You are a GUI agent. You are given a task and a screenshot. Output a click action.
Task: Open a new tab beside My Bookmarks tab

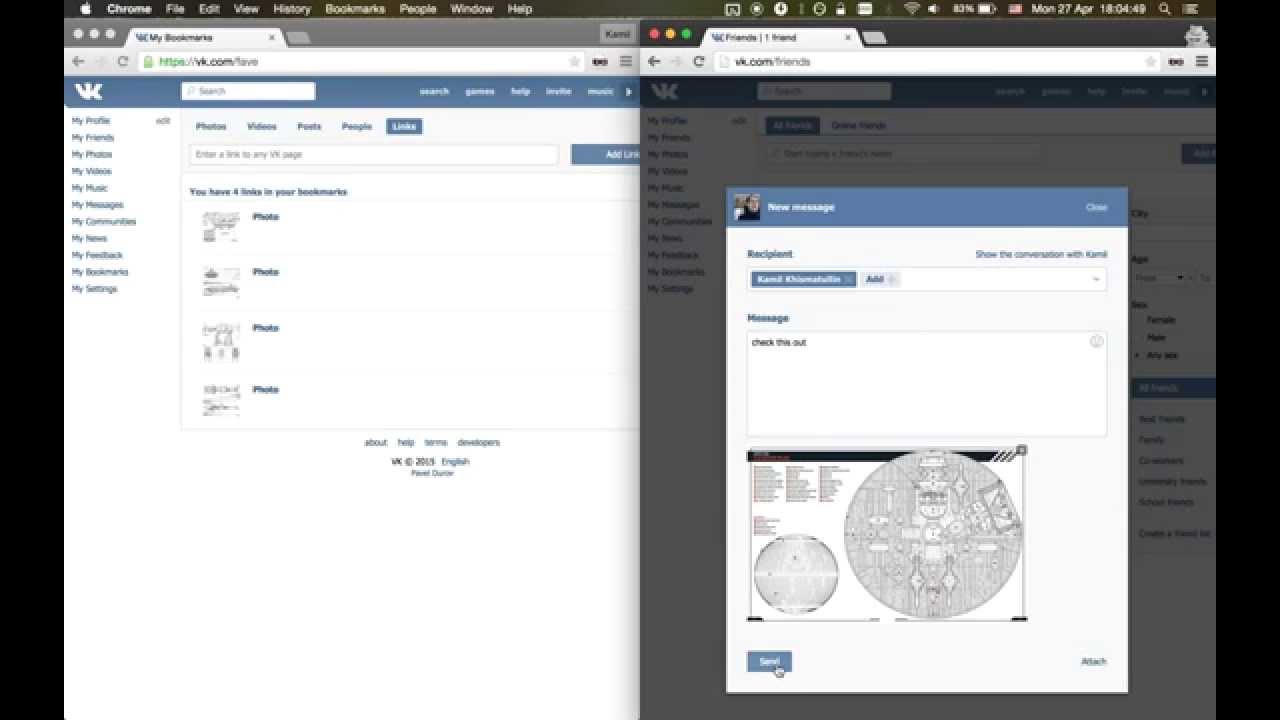click(x=298, y=38)
